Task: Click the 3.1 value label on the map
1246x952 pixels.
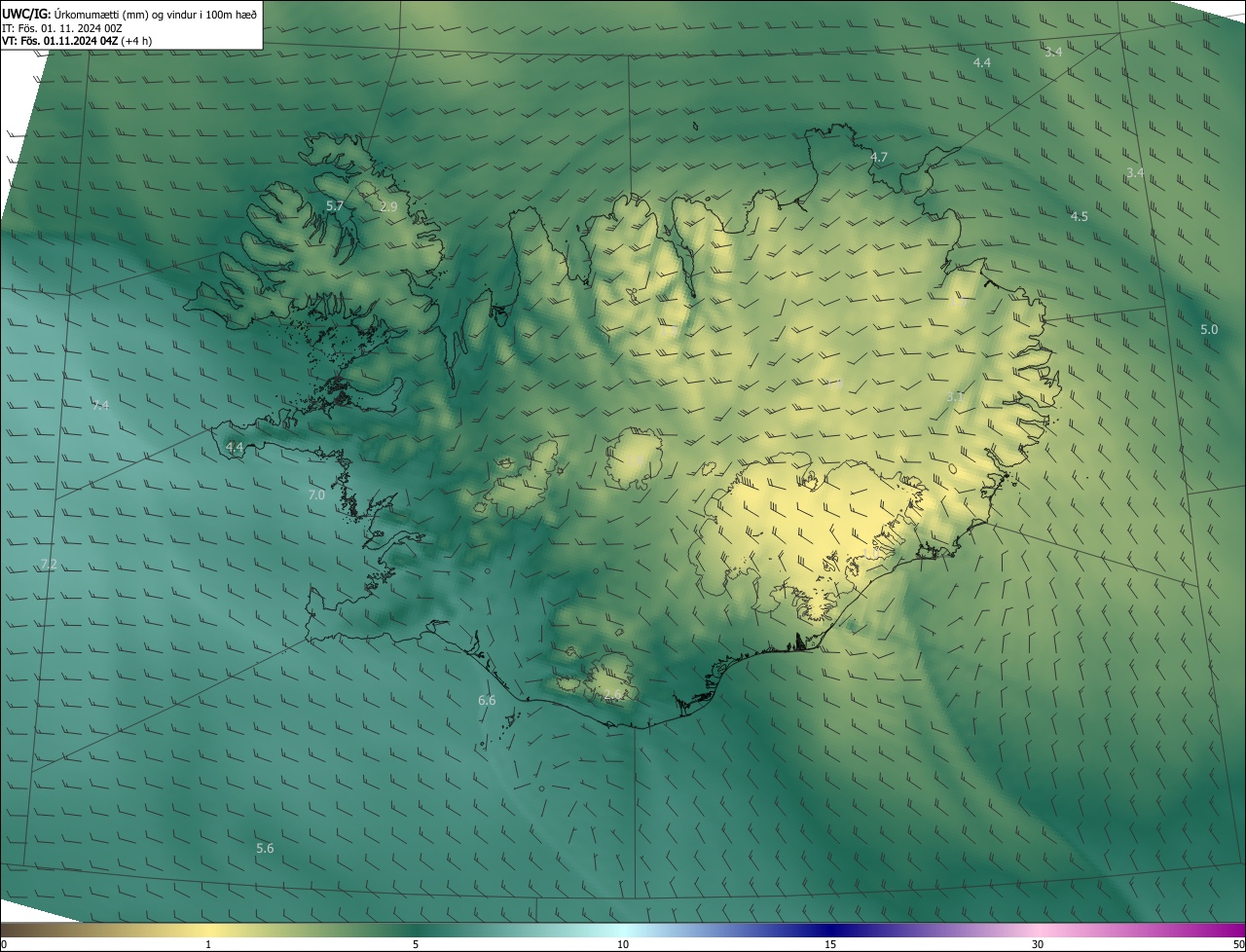Action: [x=955, y=397]
